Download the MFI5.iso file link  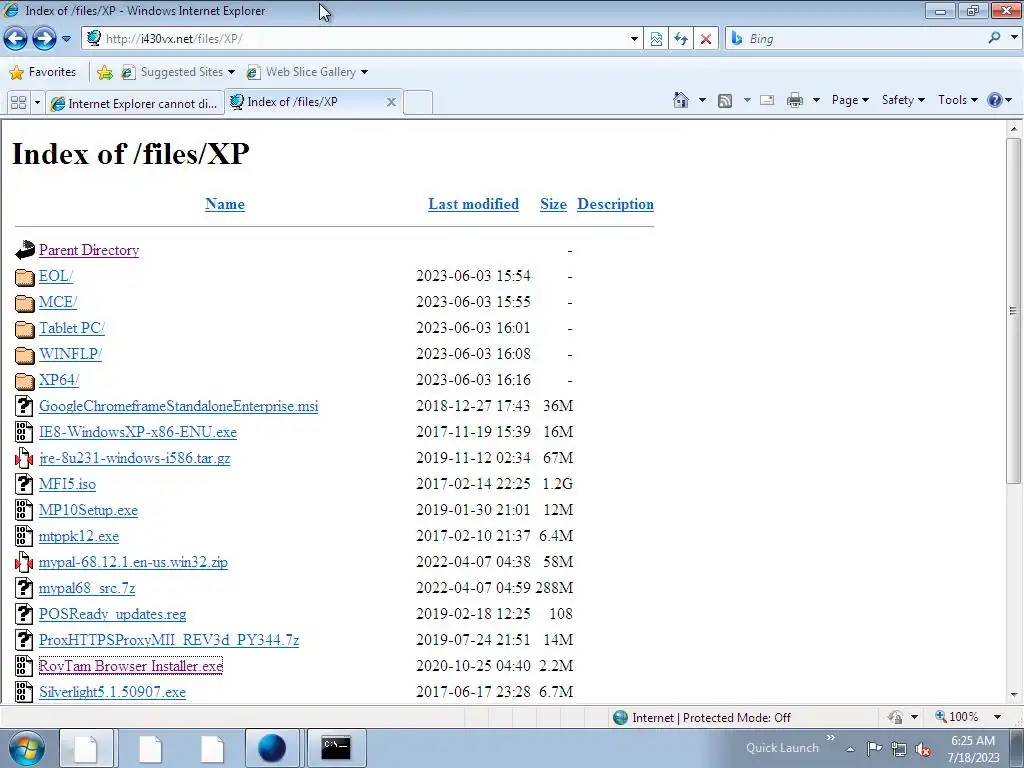coord(67,484)
